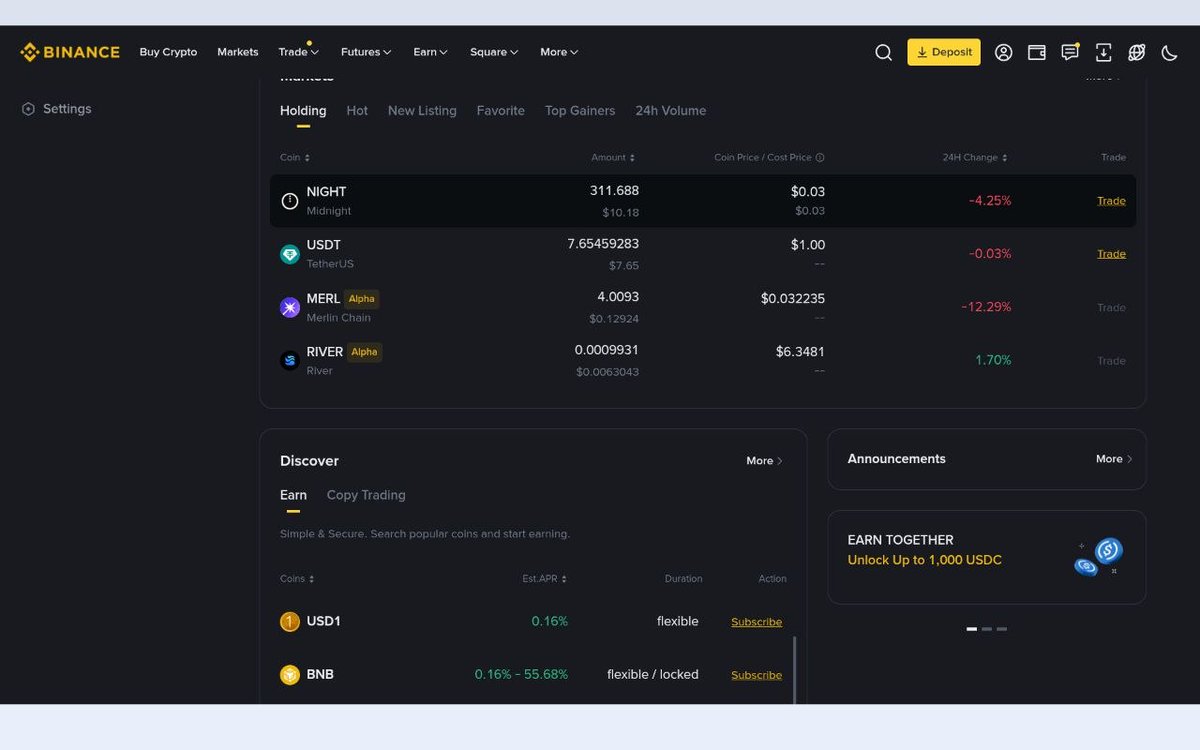Viewport: 1200px width, 750px height.
Task: Open the user profile icon
Action: tap(1003, 52)
